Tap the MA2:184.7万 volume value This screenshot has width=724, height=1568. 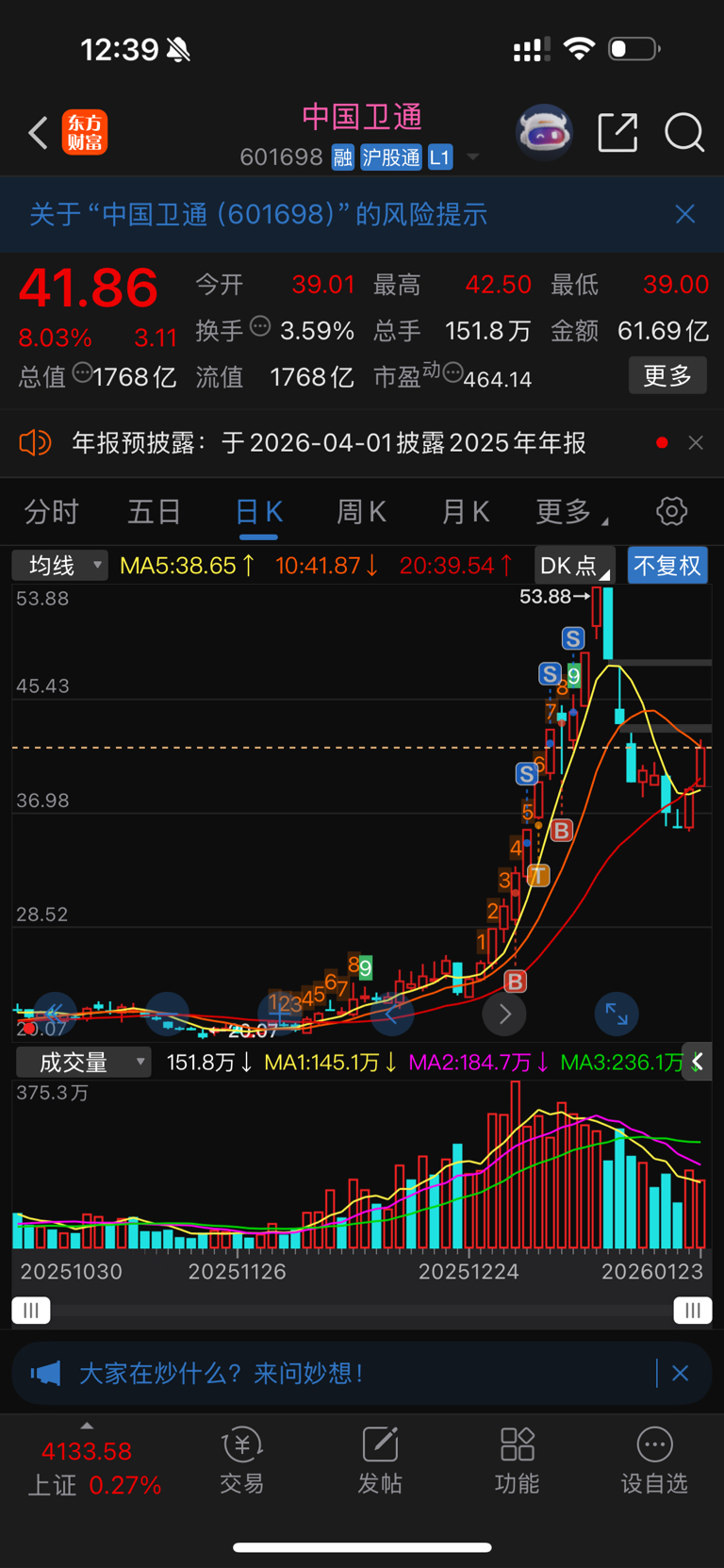coord(479,1063)
